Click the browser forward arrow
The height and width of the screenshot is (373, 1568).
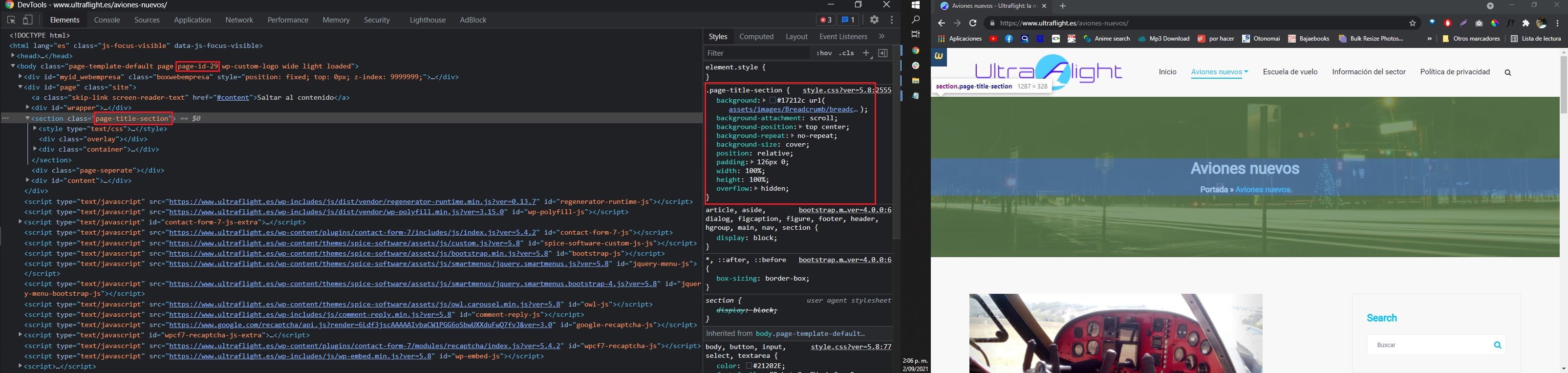pyautogui.click(x=957, y=24)
